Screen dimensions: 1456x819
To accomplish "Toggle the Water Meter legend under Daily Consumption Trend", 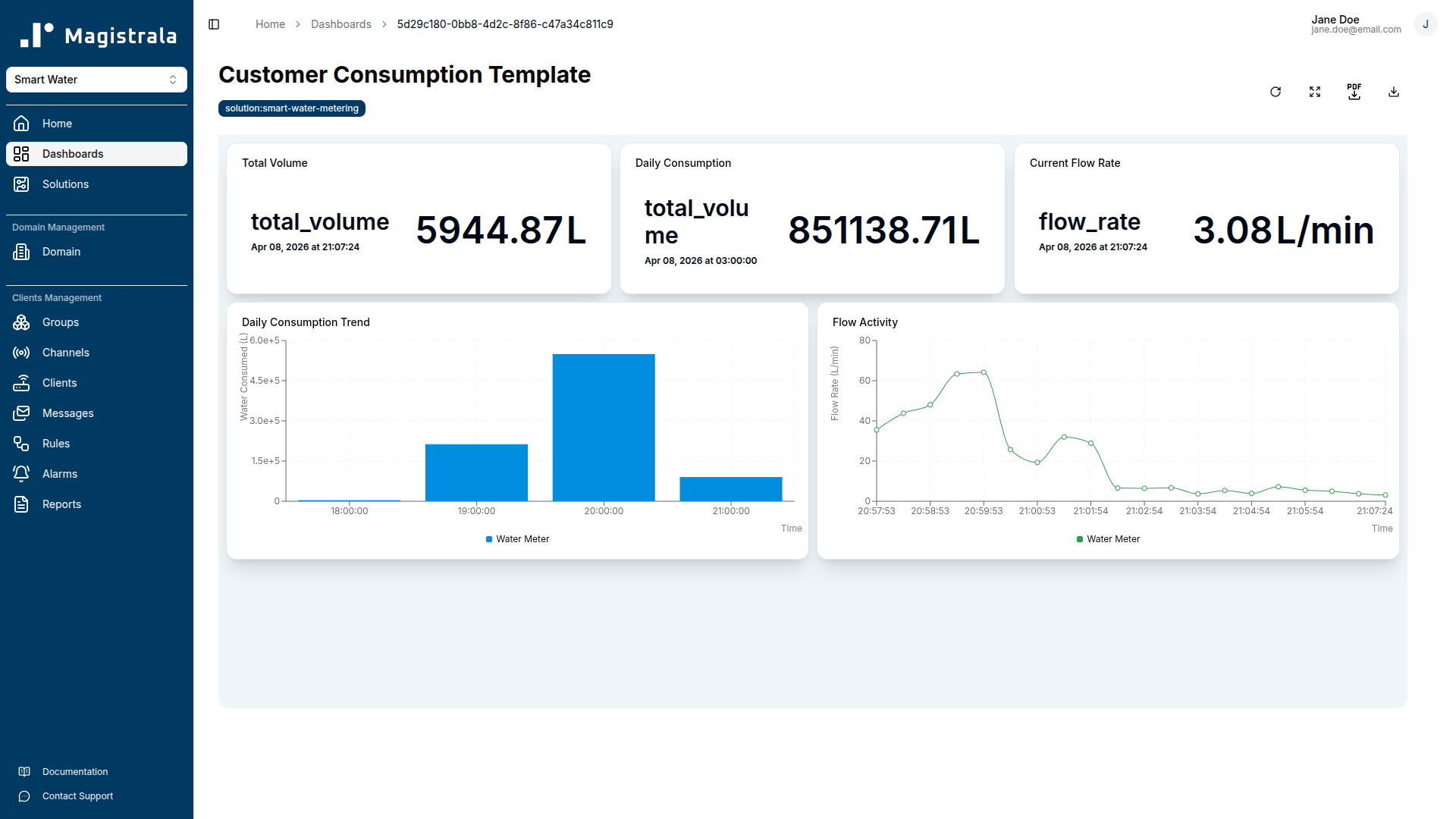I will coord(517,539).
